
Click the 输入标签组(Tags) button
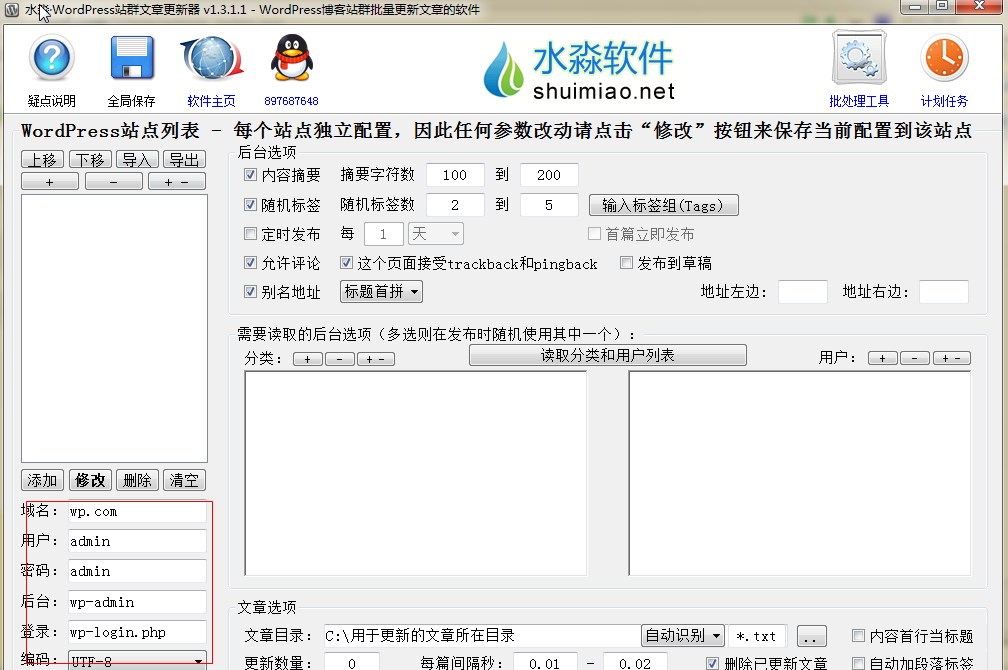click(x=663, y=205)
